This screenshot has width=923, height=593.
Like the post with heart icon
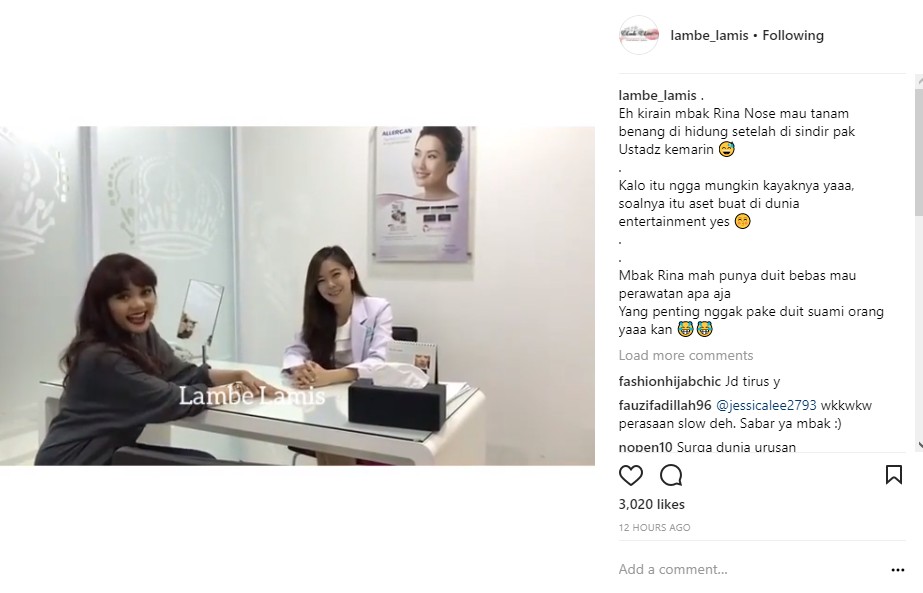pos(630,475)
